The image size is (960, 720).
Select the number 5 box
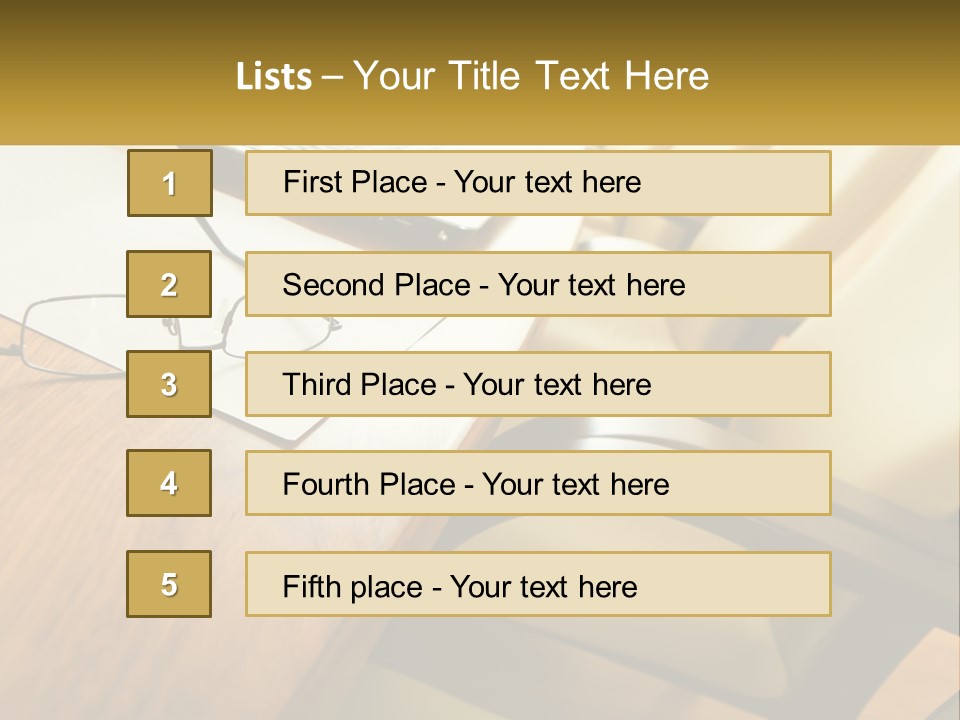point(169,584)
